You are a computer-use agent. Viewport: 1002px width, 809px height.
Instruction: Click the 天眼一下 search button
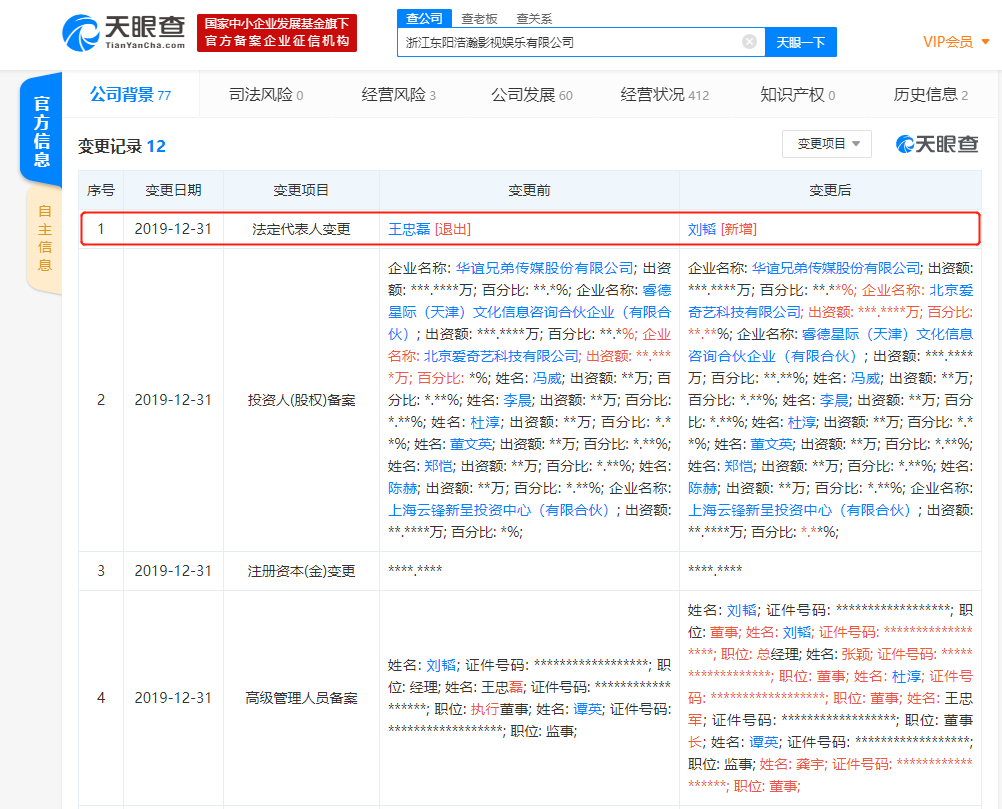800,41
